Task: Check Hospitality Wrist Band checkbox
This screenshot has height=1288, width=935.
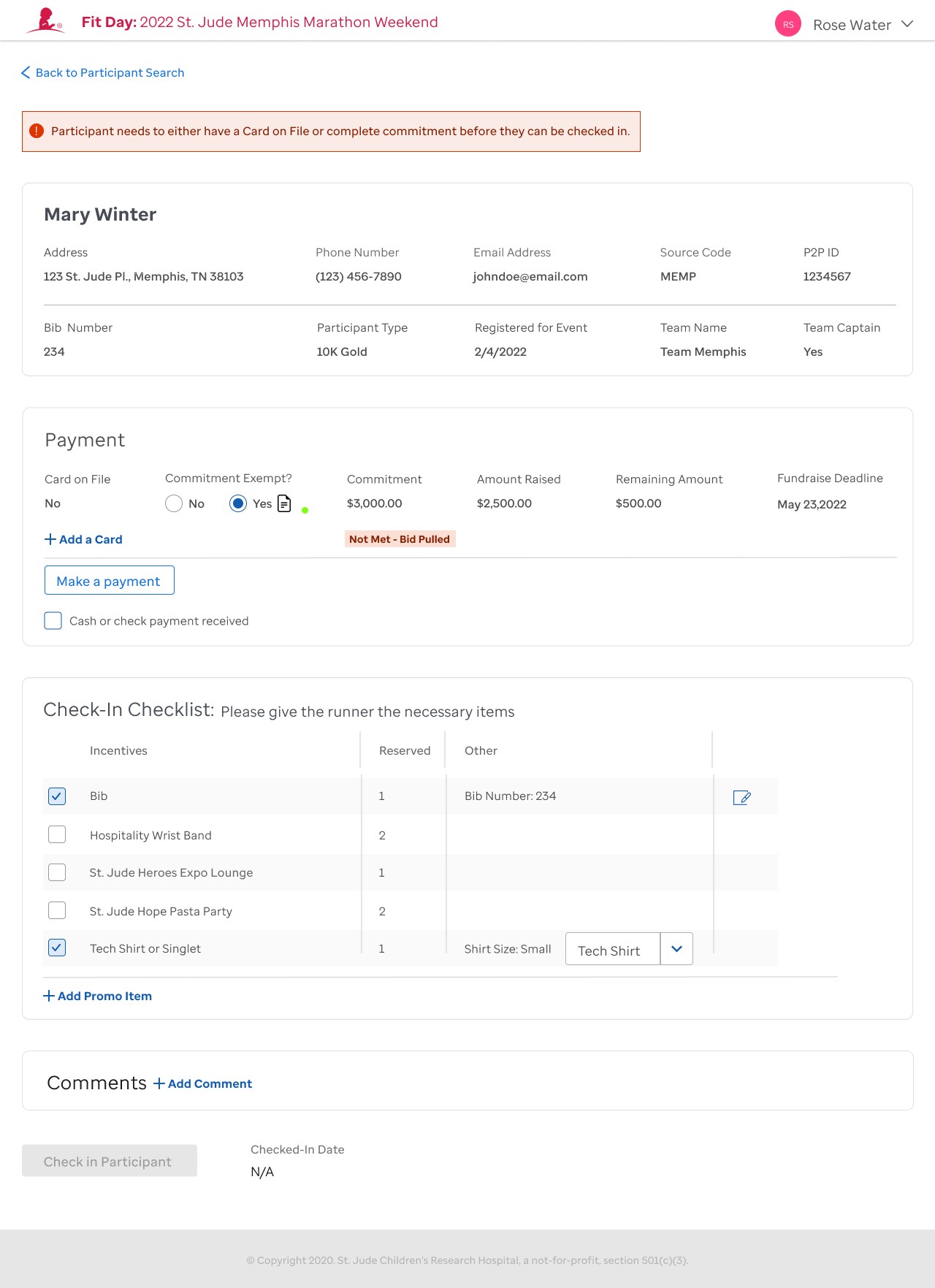Action: click(x=57, y=834)
